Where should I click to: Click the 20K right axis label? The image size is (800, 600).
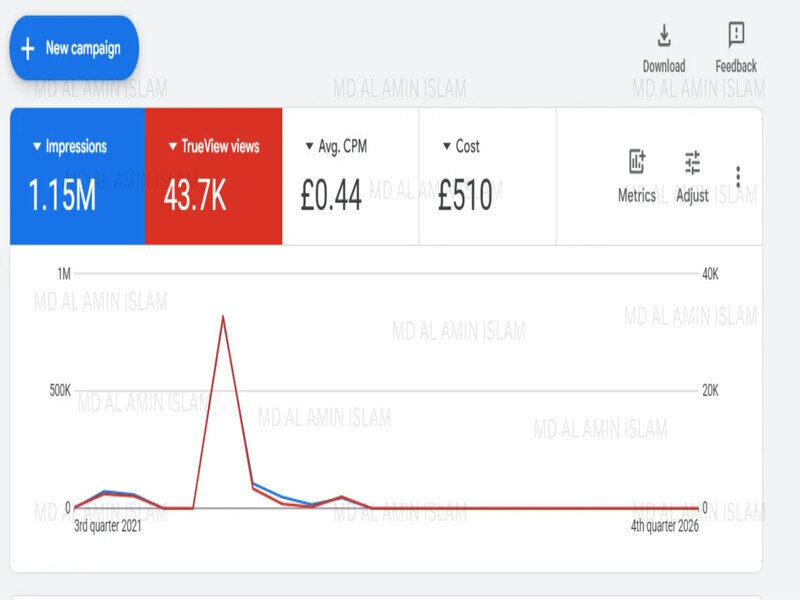pyautogui.click(x=710, y=391)
